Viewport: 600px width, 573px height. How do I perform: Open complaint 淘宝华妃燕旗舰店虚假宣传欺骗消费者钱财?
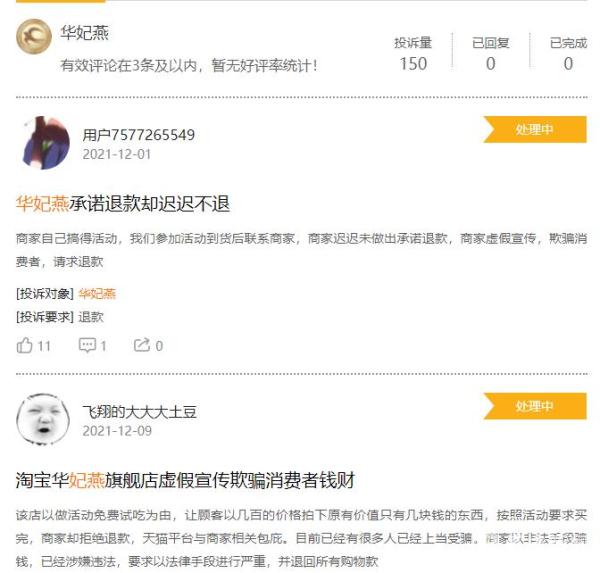185,480
